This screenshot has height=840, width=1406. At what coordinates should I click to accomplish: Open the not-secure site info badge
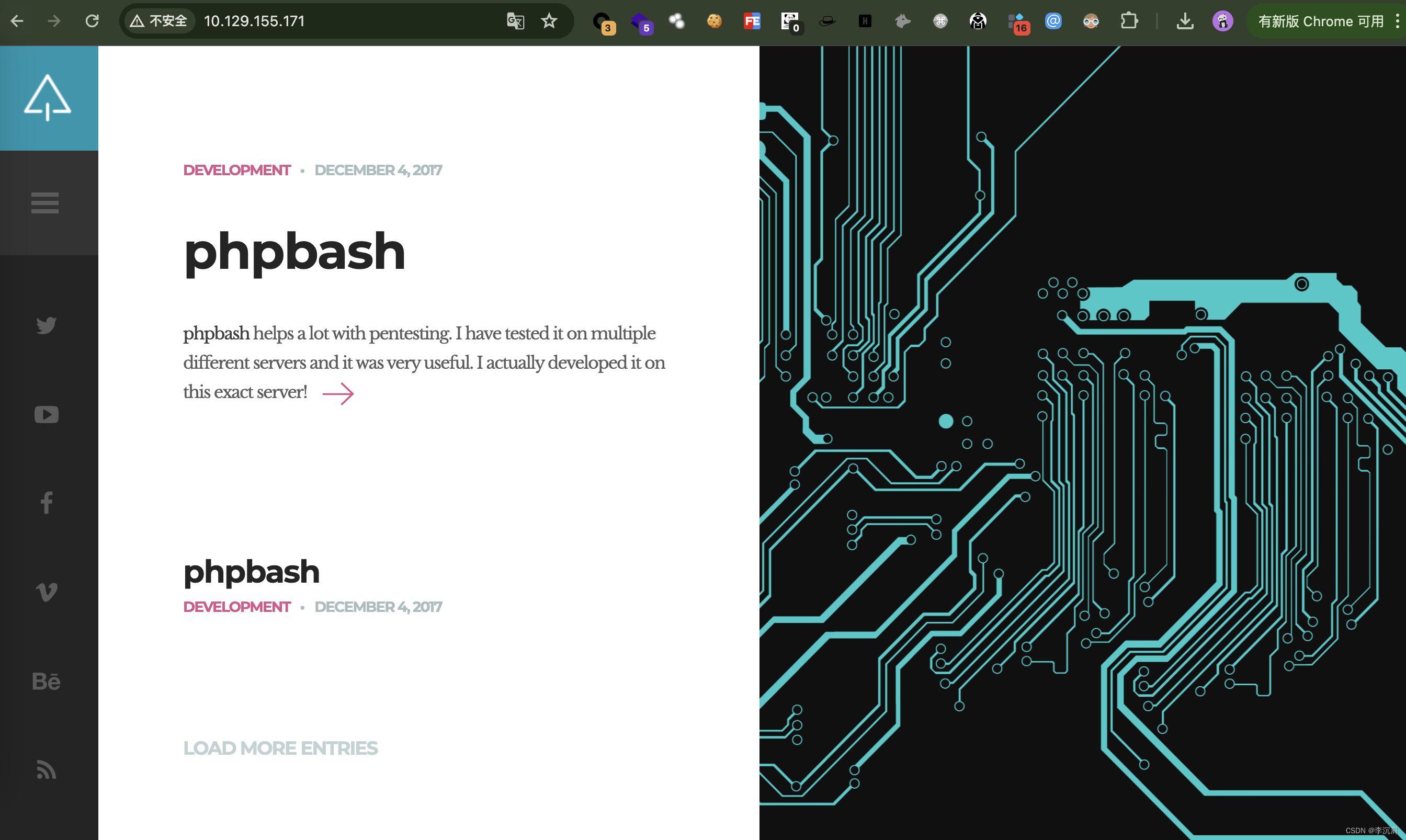[158, 21]
